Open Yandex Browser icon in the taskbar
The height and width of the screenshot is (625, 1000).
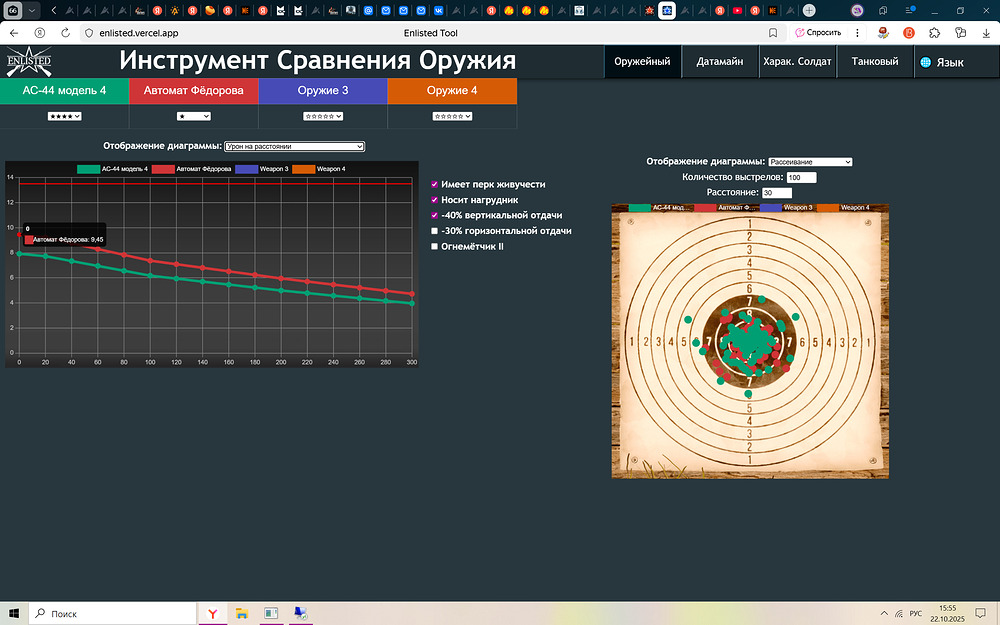coord(213,613)
